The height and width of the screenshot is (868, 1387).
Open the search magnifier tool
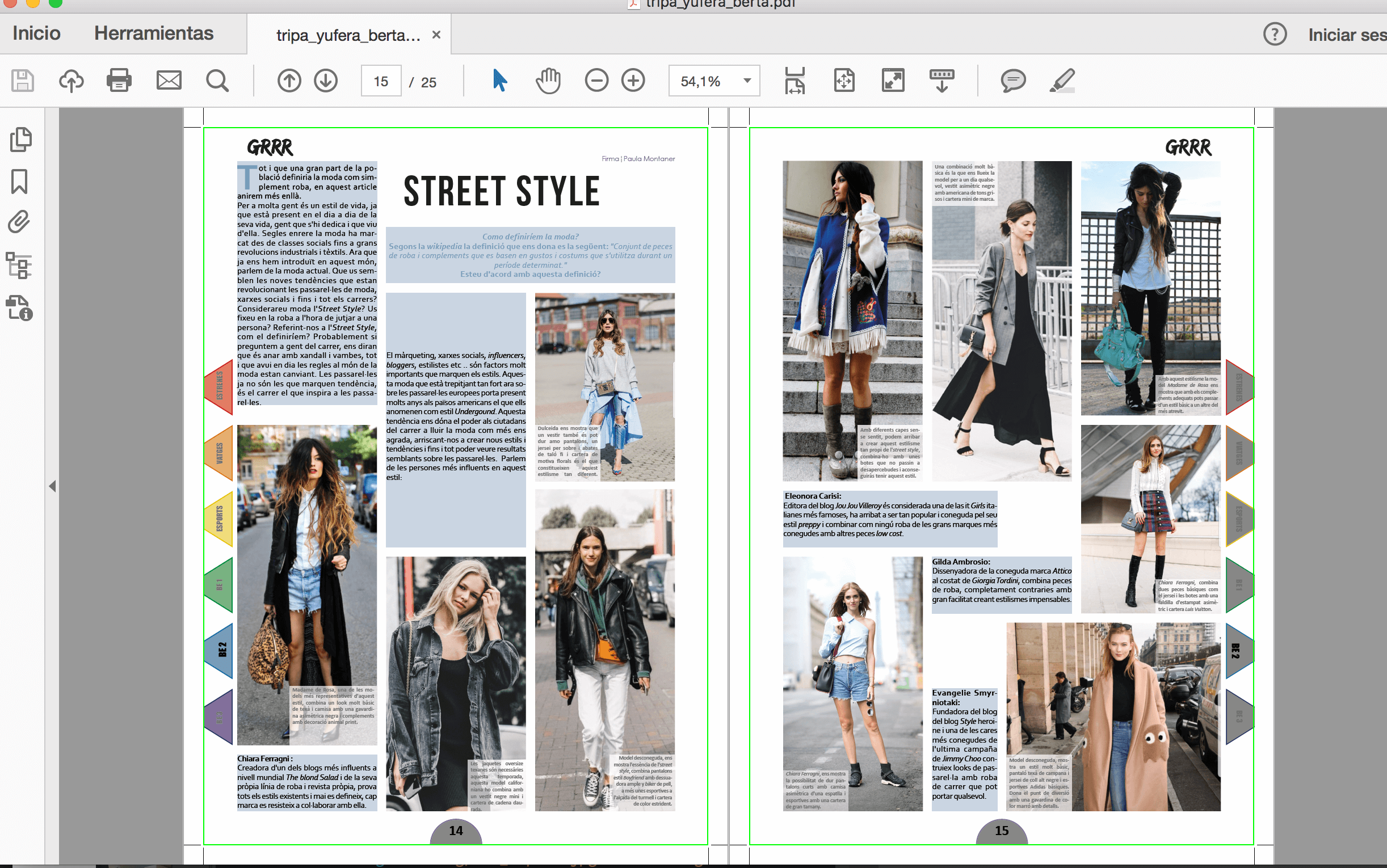click(217, 81)
